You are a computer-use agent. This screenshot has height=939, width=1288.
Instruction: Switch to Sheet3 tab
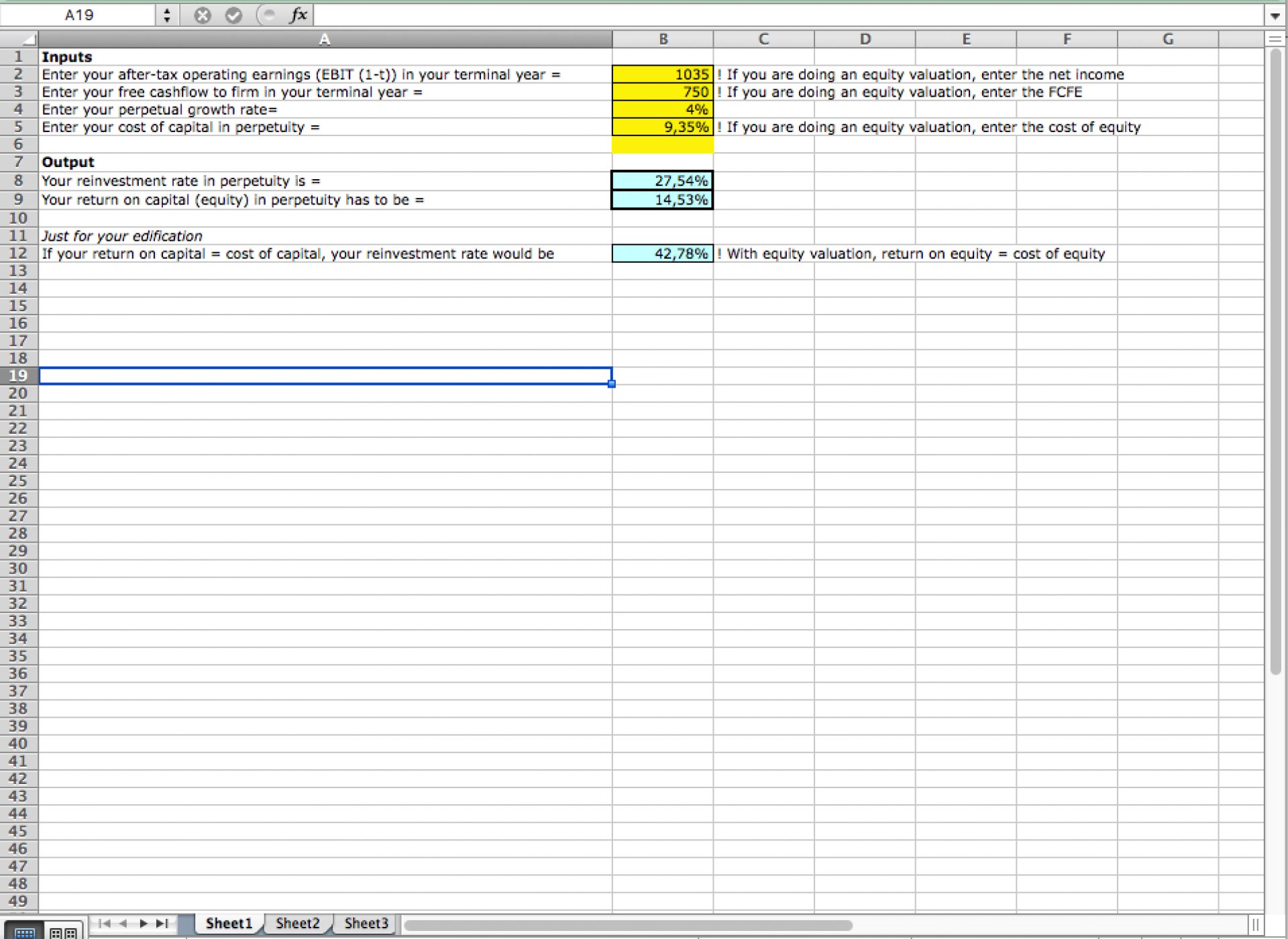(366, 924)
